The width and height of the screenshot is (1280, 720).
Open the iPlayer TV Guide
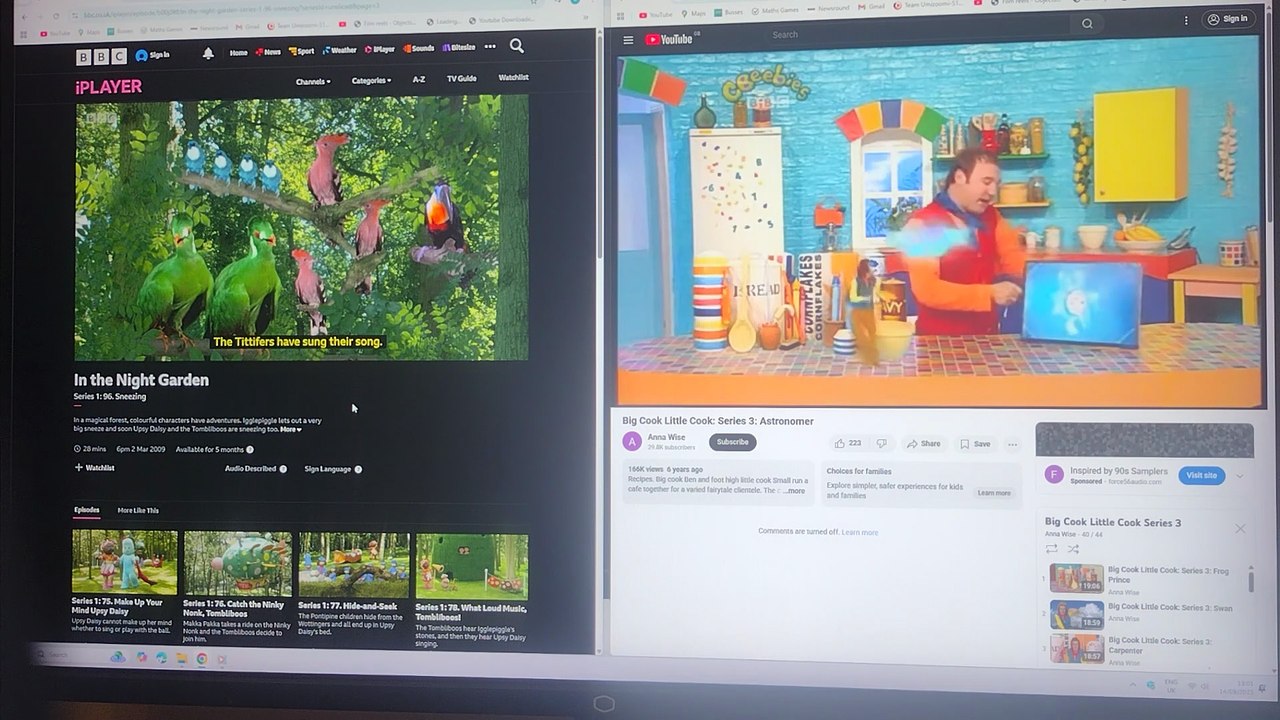(x=461, y=78)
